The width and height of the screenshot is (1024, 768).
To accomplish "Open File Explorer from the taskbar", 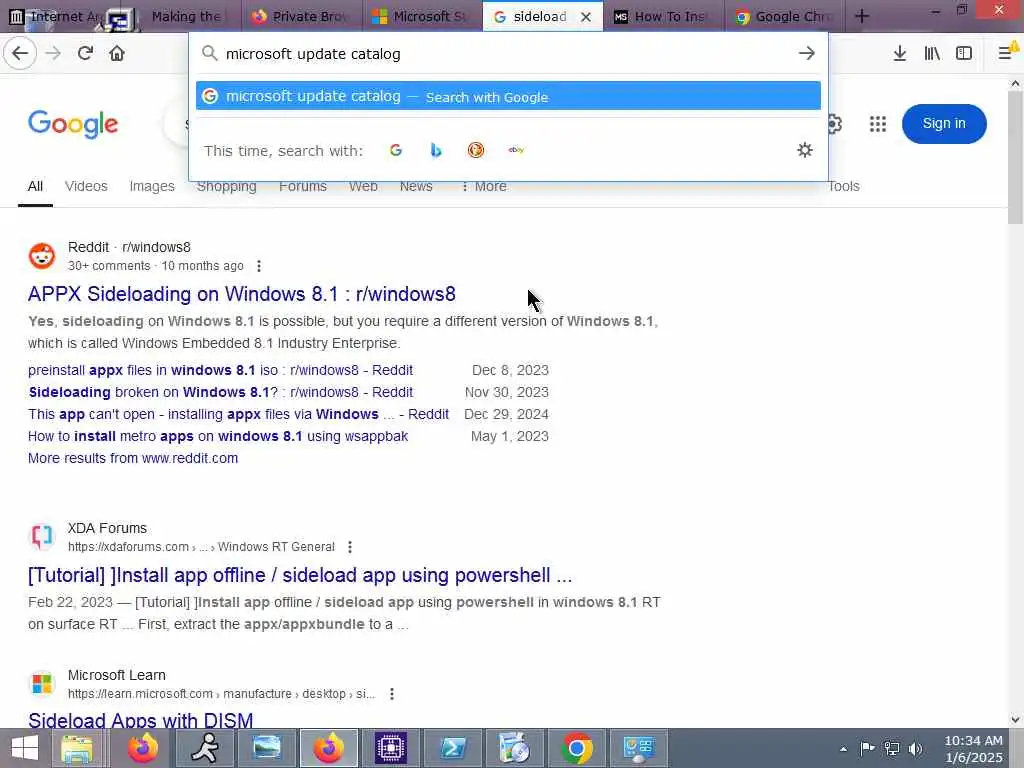I will coord(76,748).
